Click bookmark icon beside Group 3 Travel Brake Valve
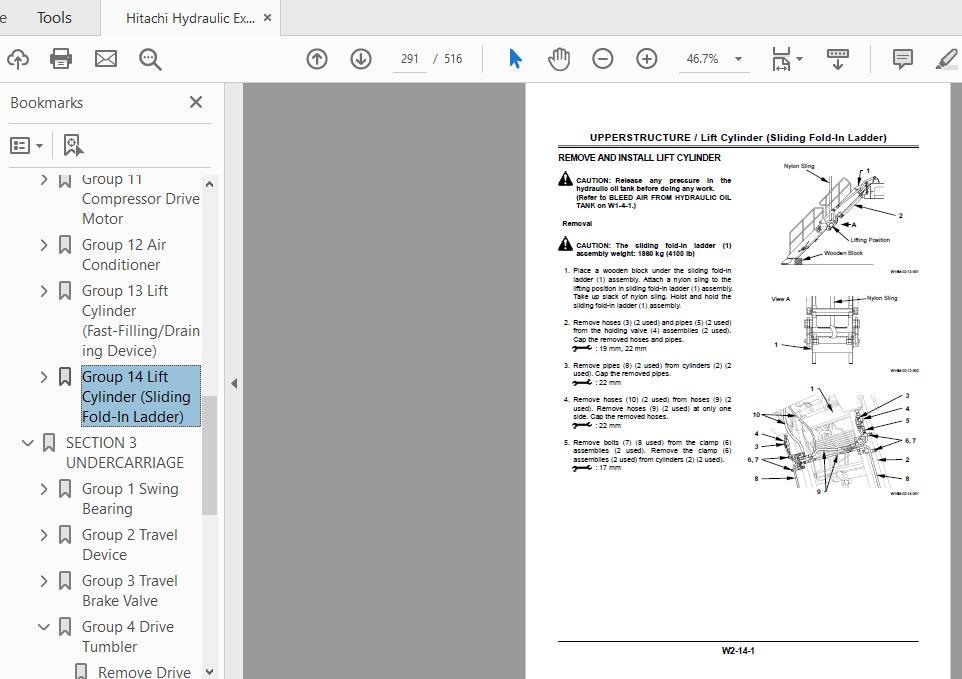This screenshot has height=679, width=962. [64, 581]
